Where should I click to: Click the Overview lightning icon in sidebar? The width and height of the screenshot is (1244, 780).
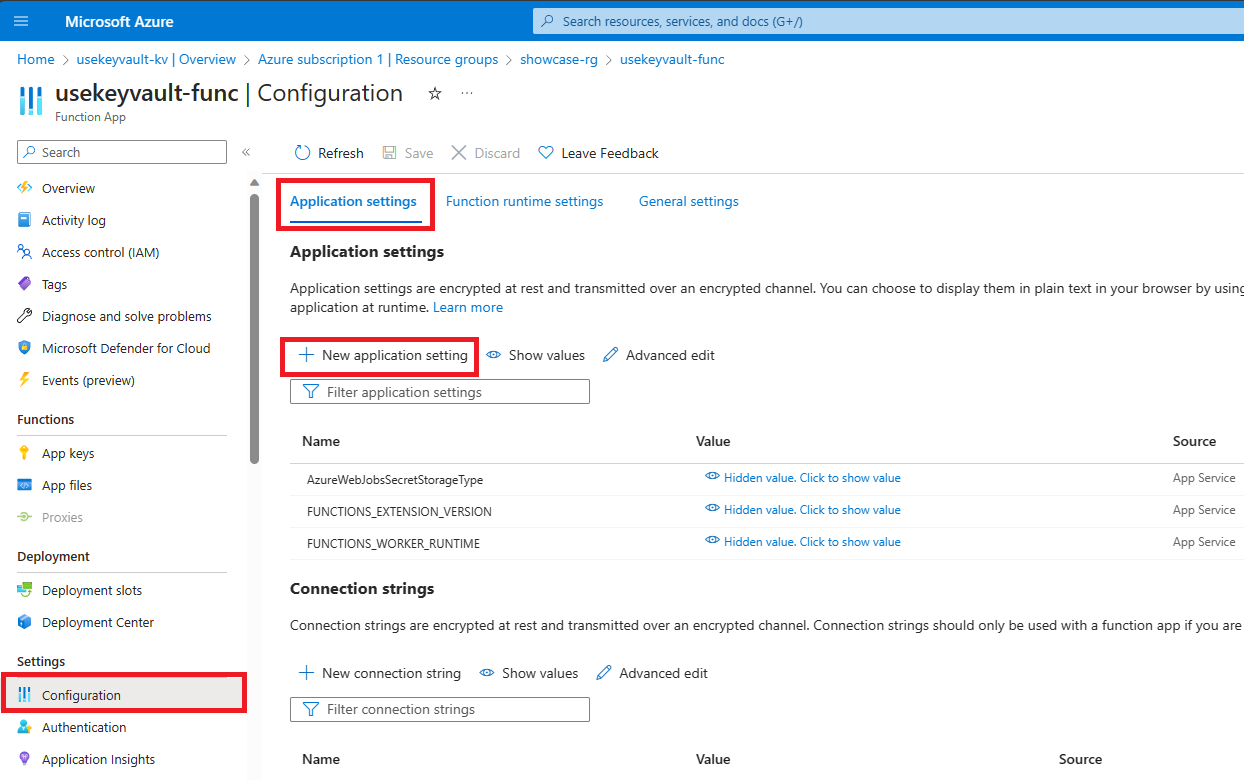(x=25, y=188)
